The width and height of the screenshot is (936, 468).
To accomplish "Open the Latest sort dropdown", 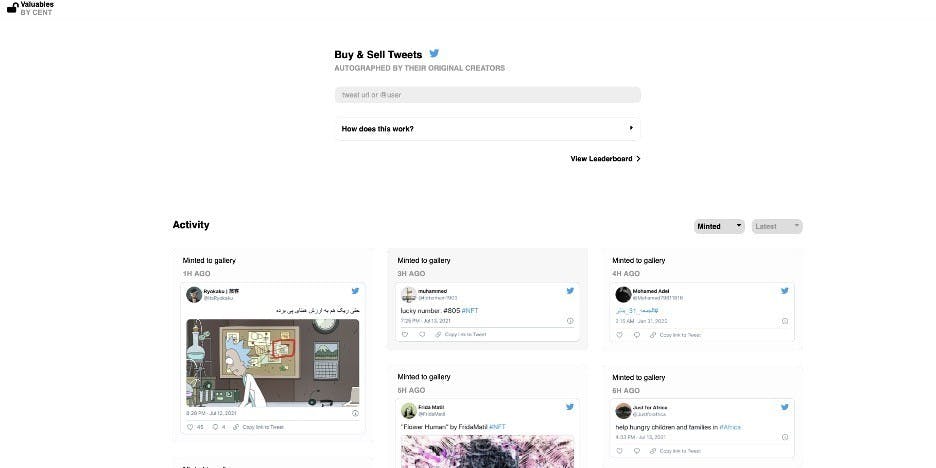I will 777,226.
